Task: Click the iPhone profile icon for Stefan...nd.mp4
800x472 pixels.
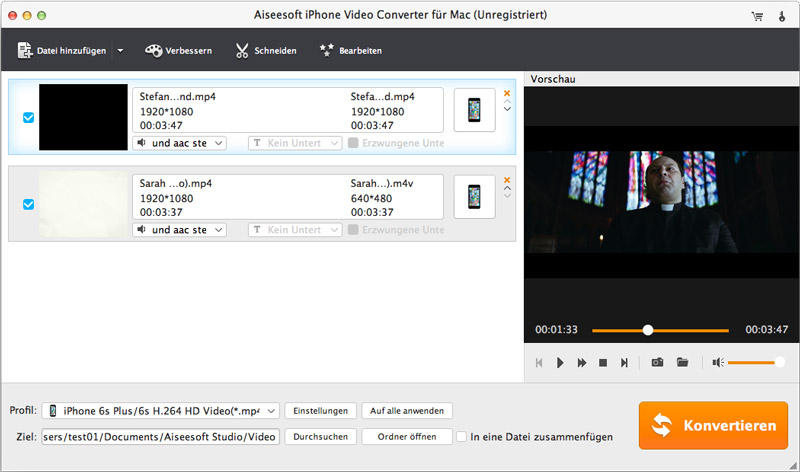Action: tap(474, 110)
